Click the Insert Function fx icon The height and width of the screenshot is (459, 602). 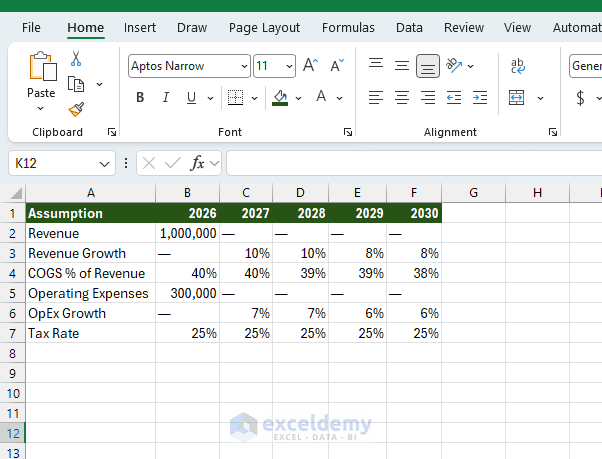tap(197, 163)
